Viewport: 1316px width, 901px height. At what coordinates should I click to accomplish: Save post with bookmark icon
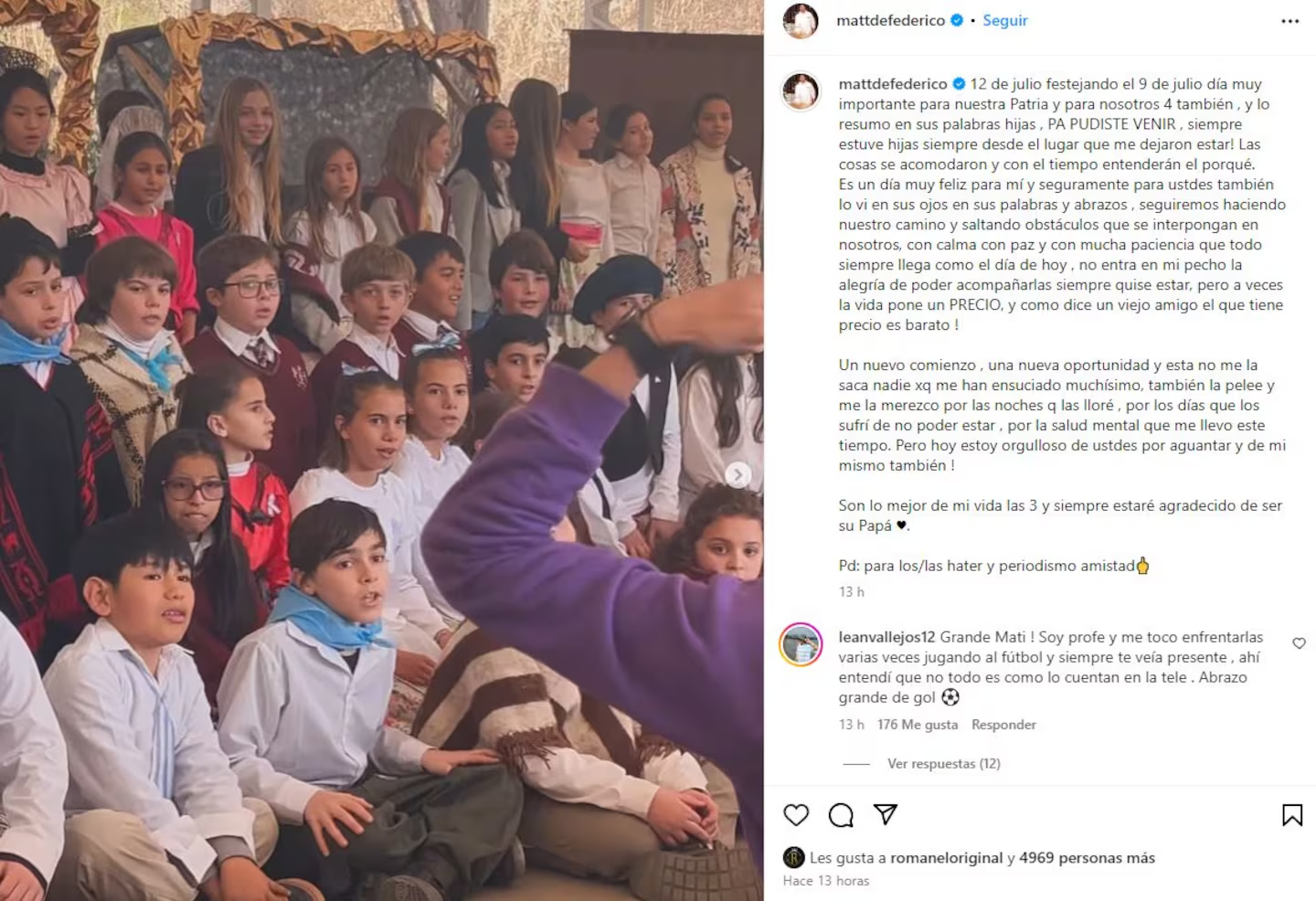tap(1292, 814)
